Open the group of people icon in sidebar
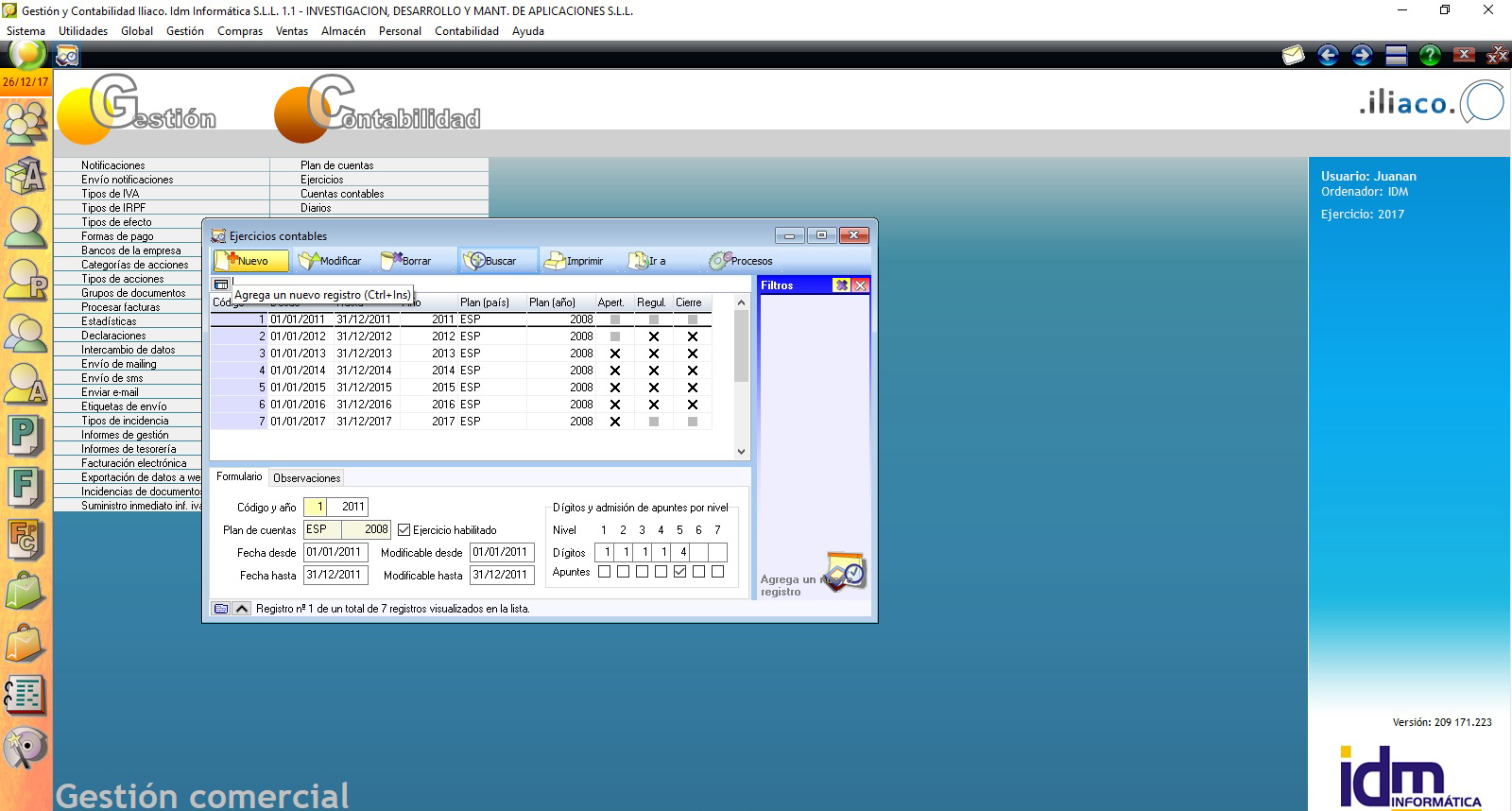Viewport: 1512px width, 811px height. (26, 122)
